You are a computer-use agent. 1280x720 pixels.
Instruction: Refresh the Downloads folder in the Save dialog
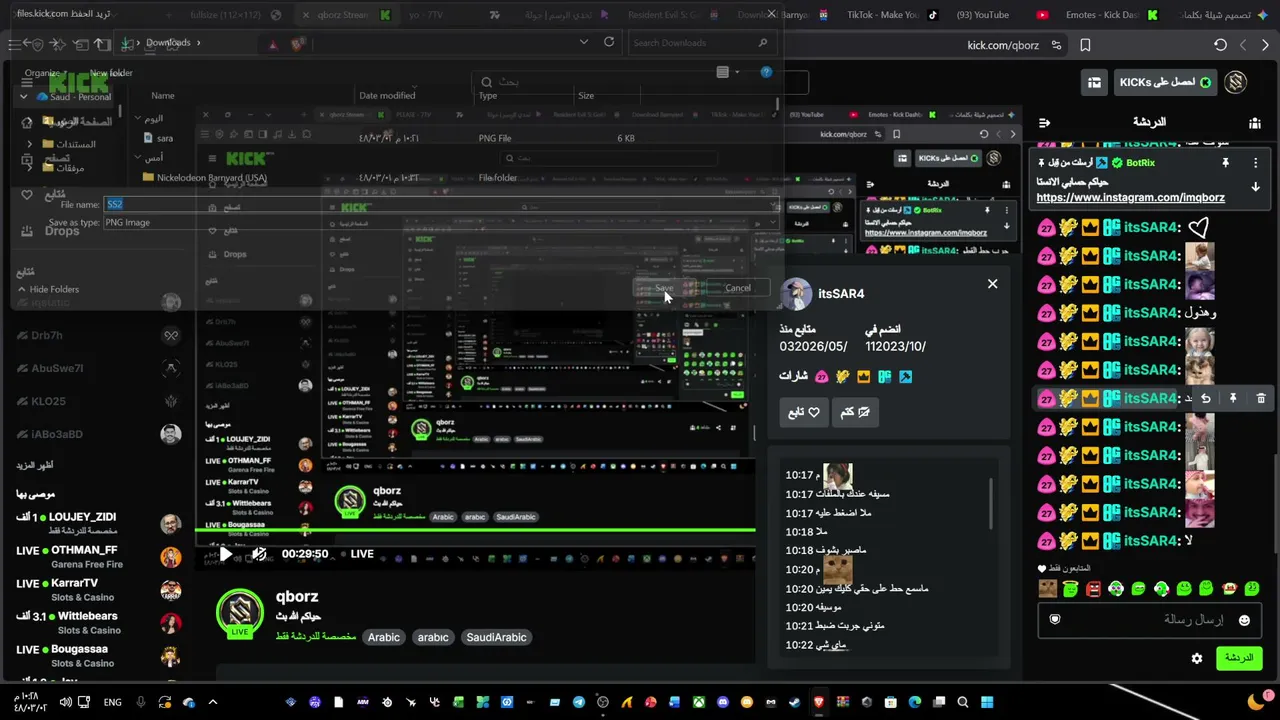point(609,42)
